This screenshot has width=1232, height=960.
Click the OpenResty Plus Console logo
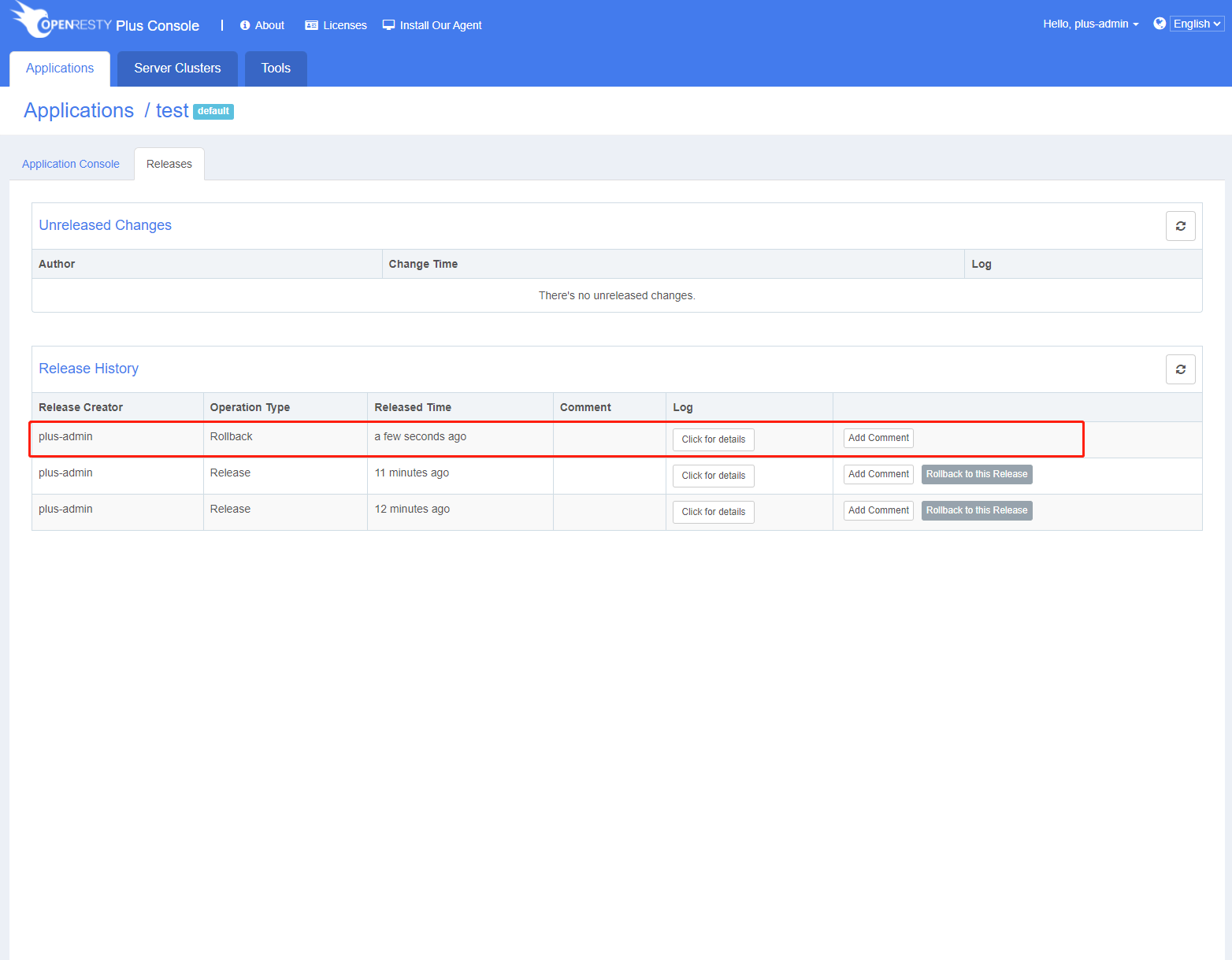[105, 21]
